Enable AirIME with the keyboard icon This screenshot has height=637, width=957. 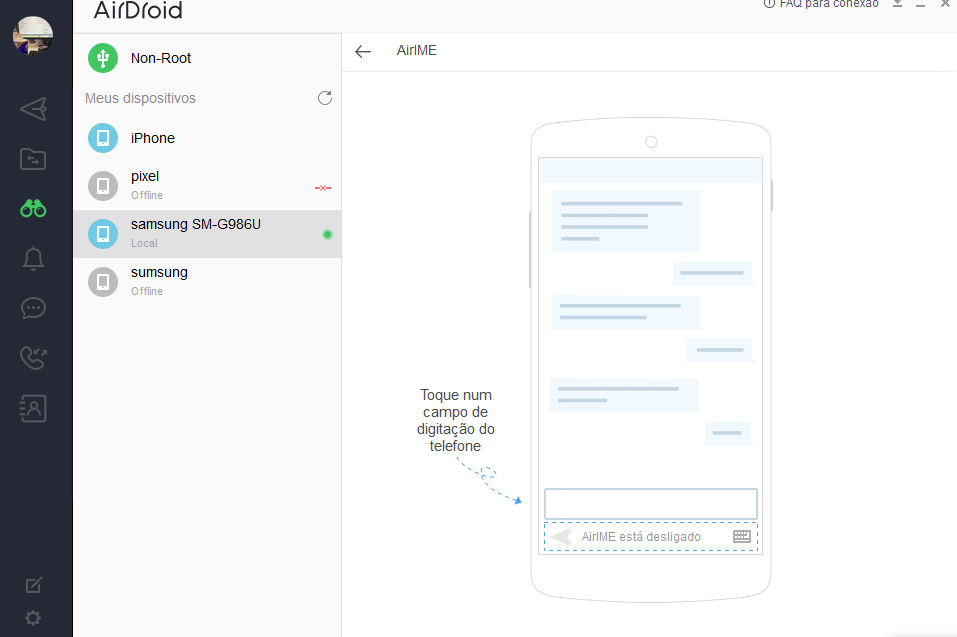(741, 536)
